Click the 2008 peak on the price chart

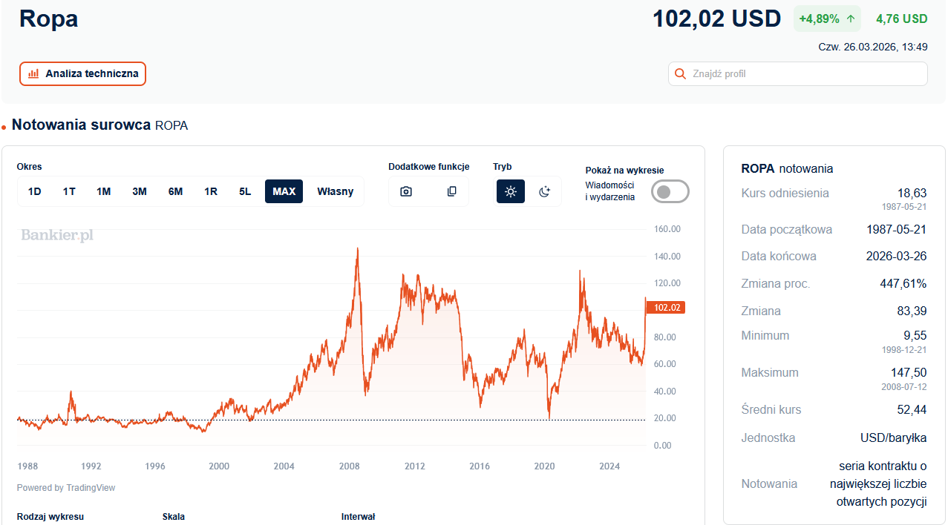(x=357, y=249)
